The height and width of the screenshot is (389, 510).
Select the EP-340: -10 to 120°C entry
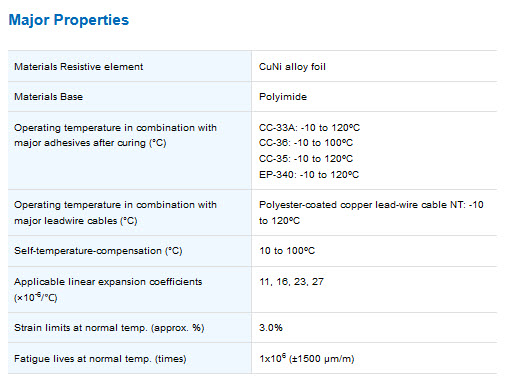309,175
